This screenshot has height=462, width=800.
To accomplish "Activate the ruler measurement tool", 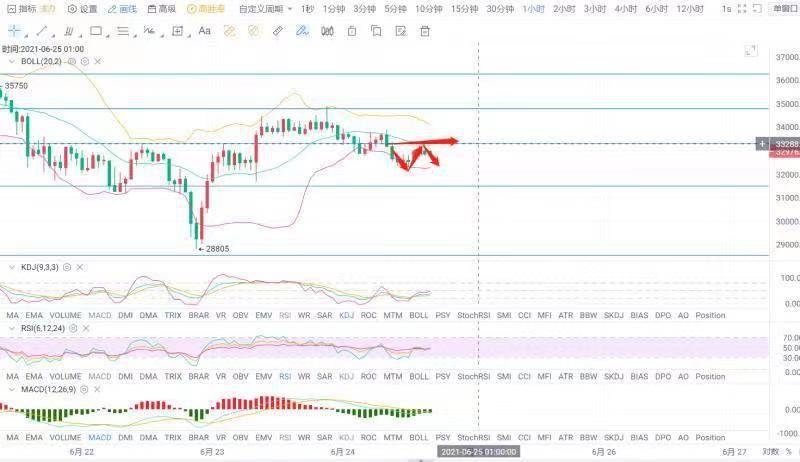I will [x=279, y=31].
